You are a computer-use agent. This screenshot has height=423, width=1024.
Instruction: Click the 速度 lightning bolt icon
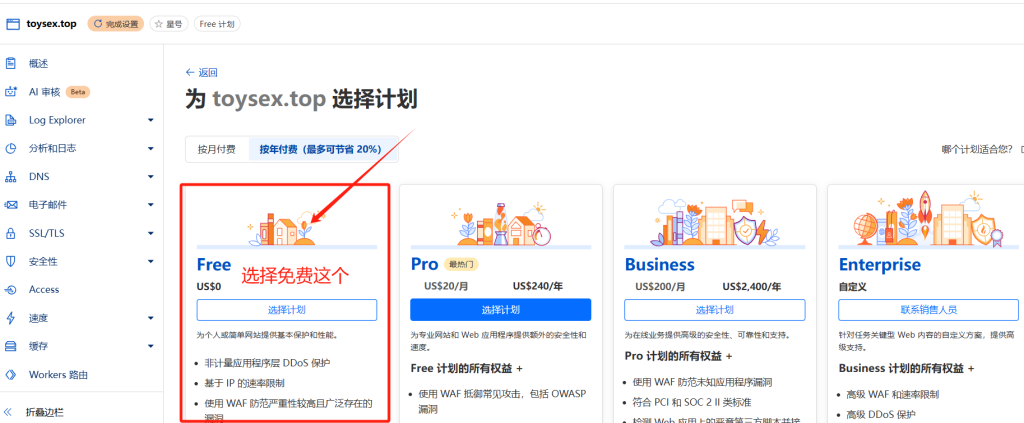pos(10,318)
